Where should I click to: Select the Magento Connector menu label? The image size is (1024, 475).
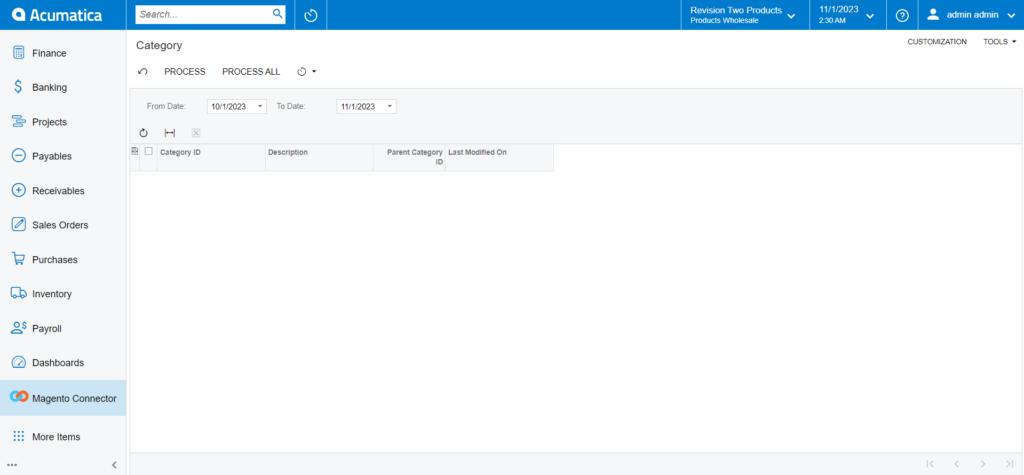(x=74, y=399)
